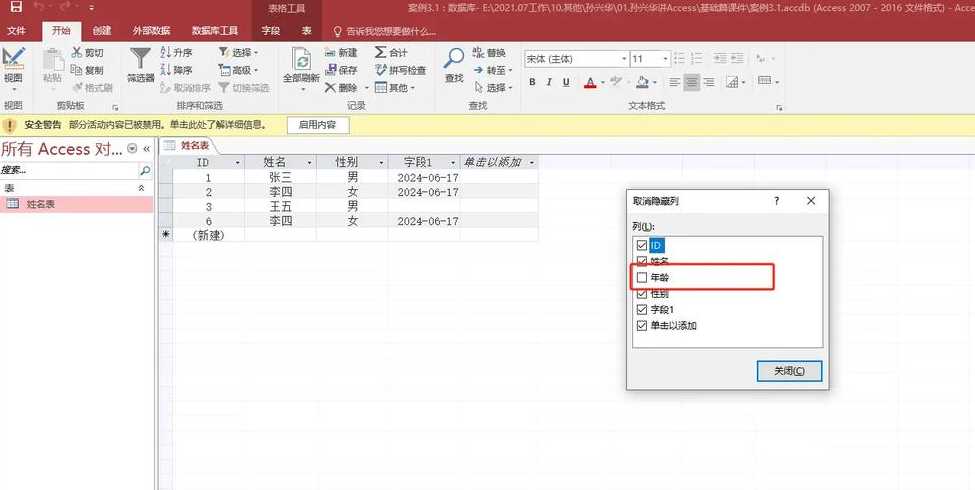Viewport: 975px width, 490px height.
Task: Check the 年龄 column checkbox
Action: pyautogui.click(x=642, y=277)
